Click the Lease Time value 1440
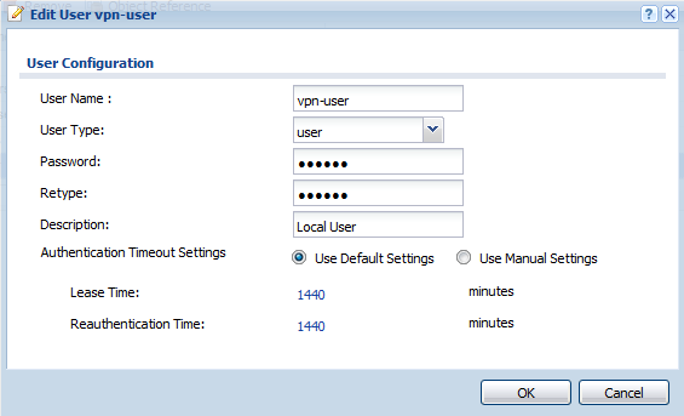The height and width of the screenshot is (416, 684). tap(311, 294)
